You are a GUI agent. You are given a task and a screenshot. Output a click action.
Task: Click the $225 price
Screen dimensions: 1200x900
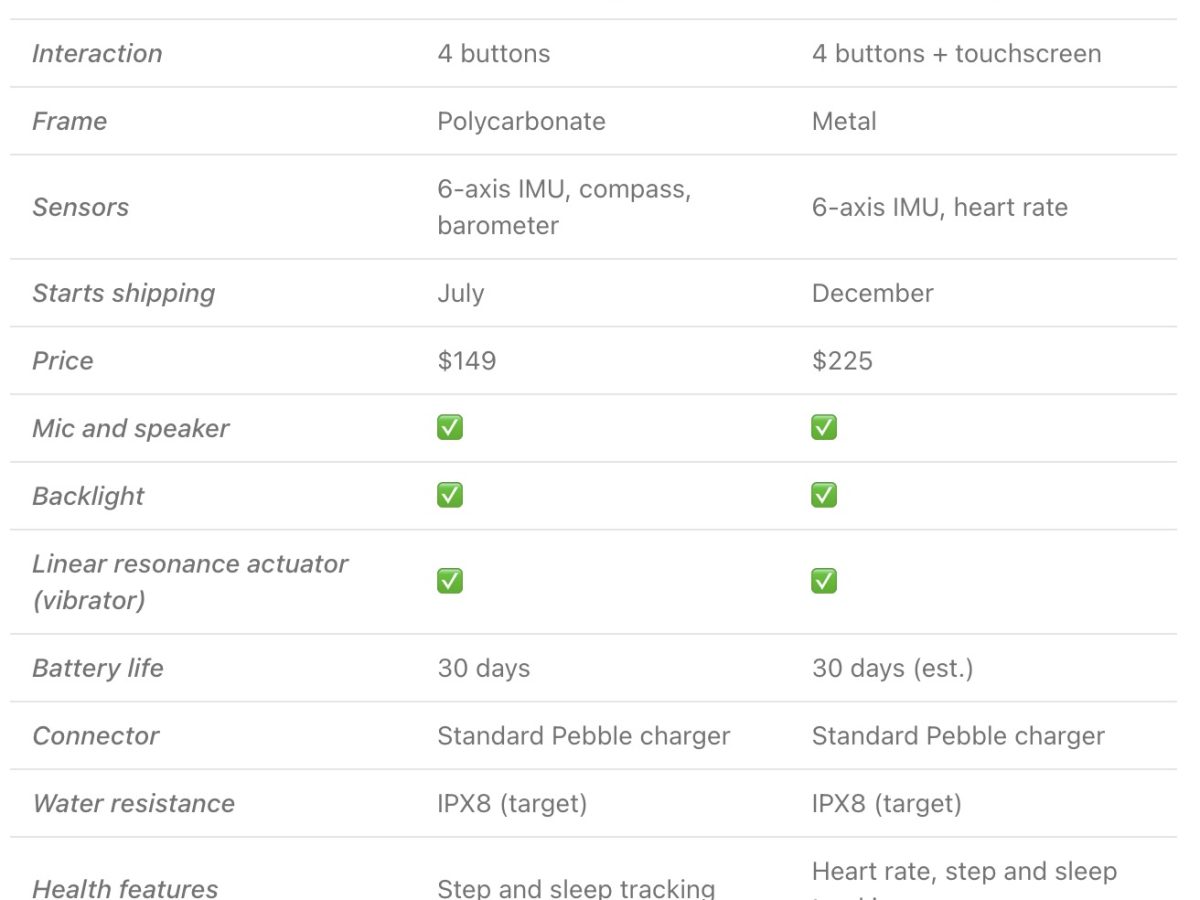[x=842, y=361]
